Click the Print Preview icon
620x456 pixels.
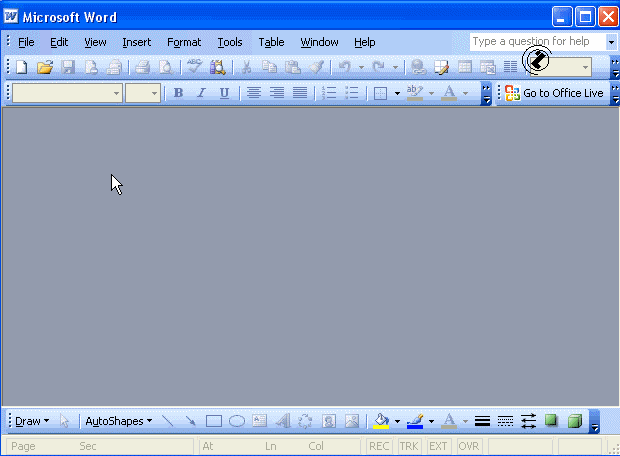[x=166, y=67]
